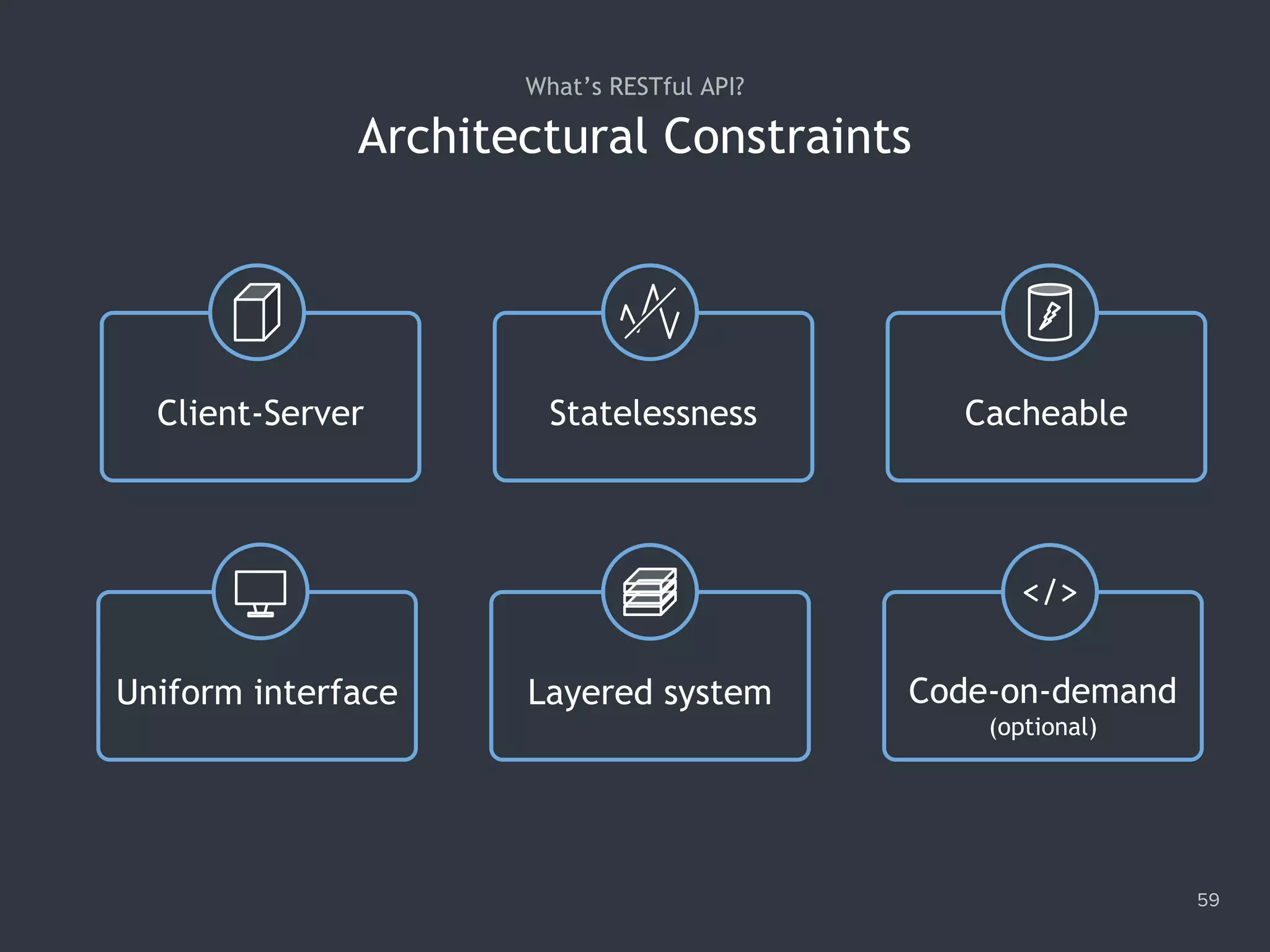
Task: Select the Layered system label
Action: pos(650,693)
